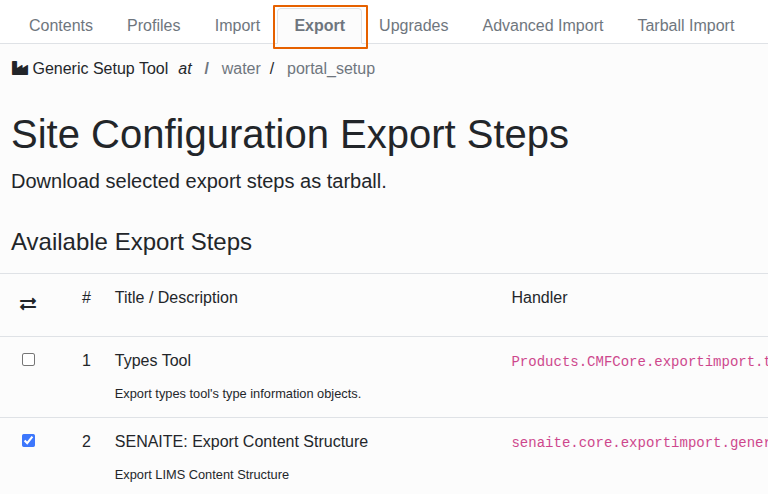Switch to Advanced Import tab
Screen dimensions: 768x494
point(543,26)
